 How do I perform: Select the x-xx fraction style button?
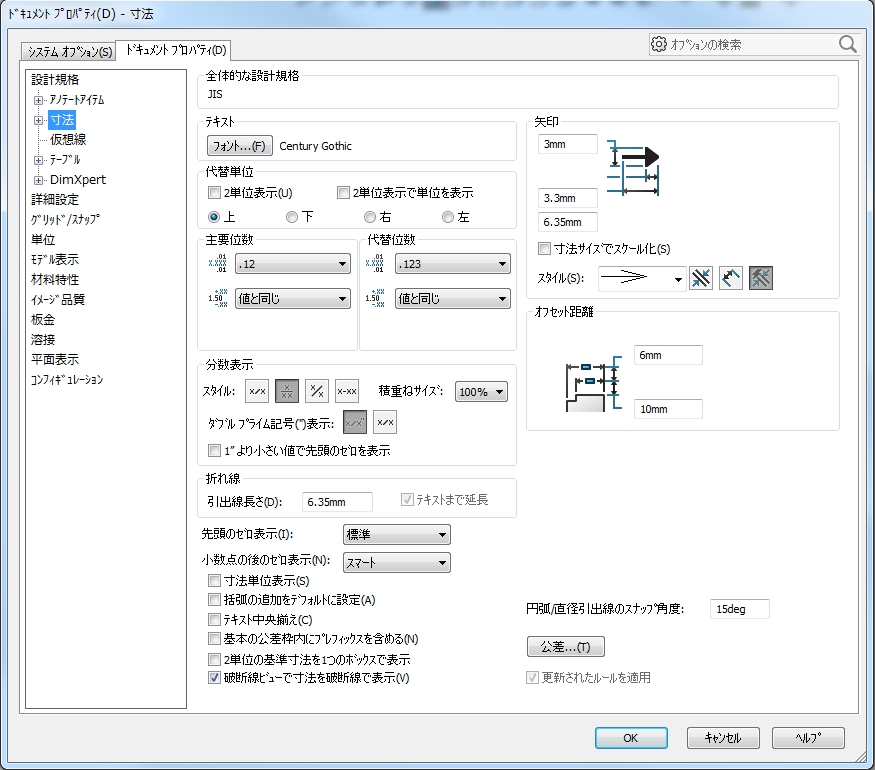pyautogui.click(x=347, y=392)
